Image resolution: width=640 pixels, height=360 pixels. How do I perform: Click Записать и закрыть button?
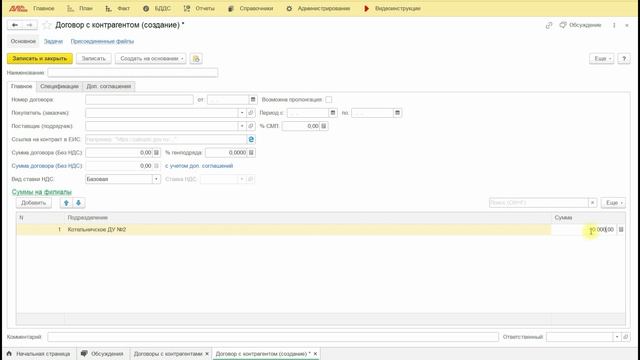click(40, 59)
